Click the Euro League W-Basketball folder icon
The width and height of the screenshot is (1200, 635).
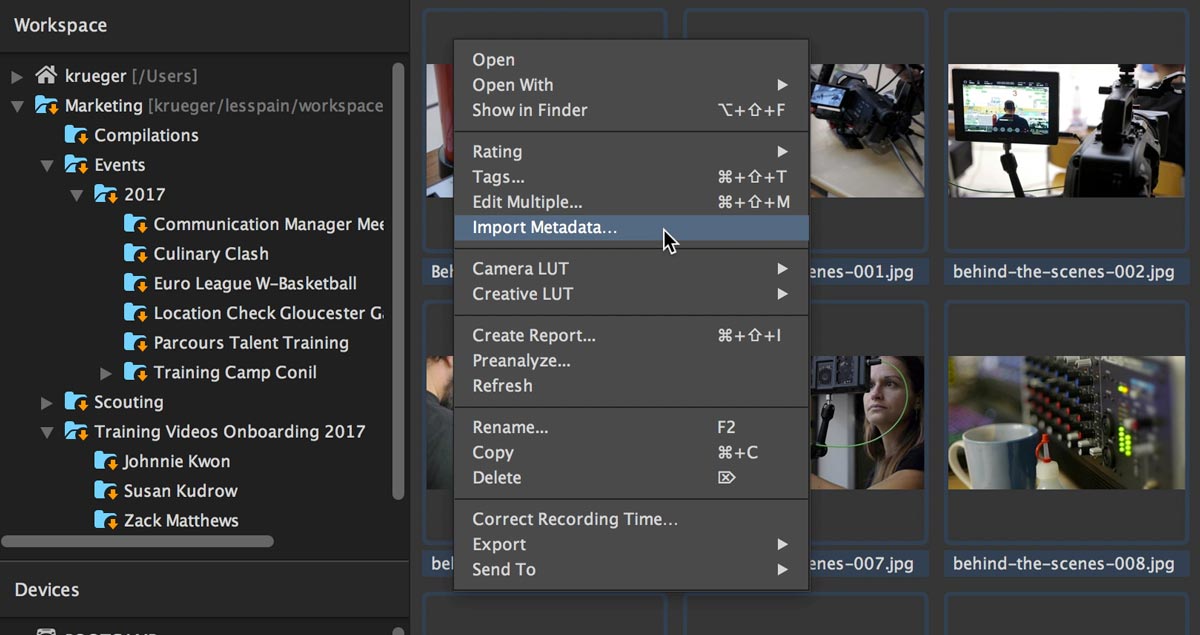[x=135, y=283]
